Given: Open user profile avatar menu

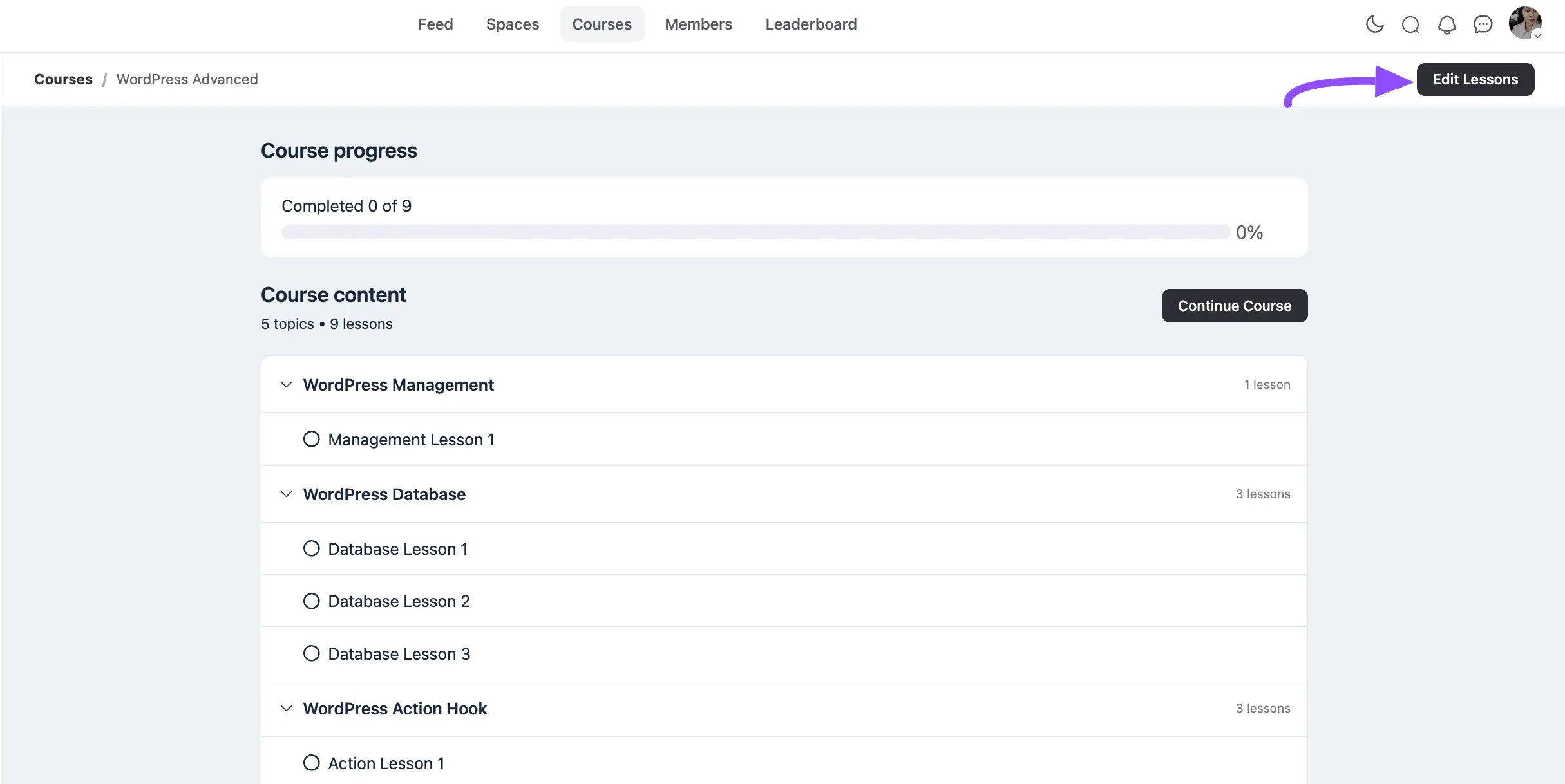Looking at the screenshot, I should coord(1525,23).
